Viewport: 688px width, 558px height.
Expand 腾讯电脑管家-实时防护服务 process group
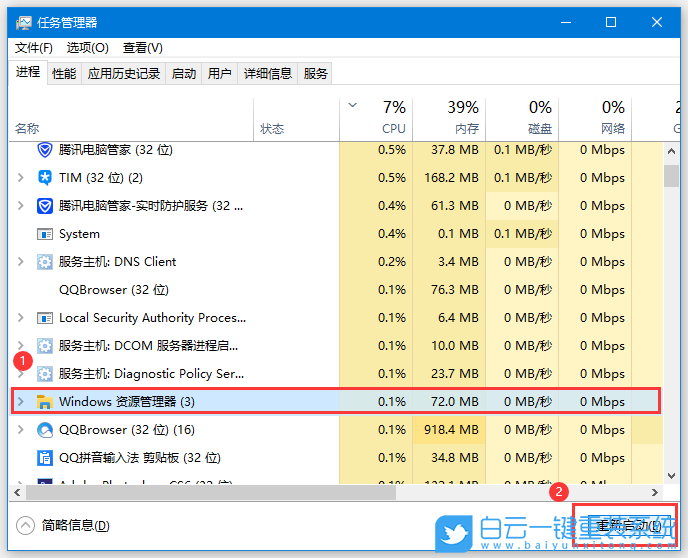pos(20,206)
